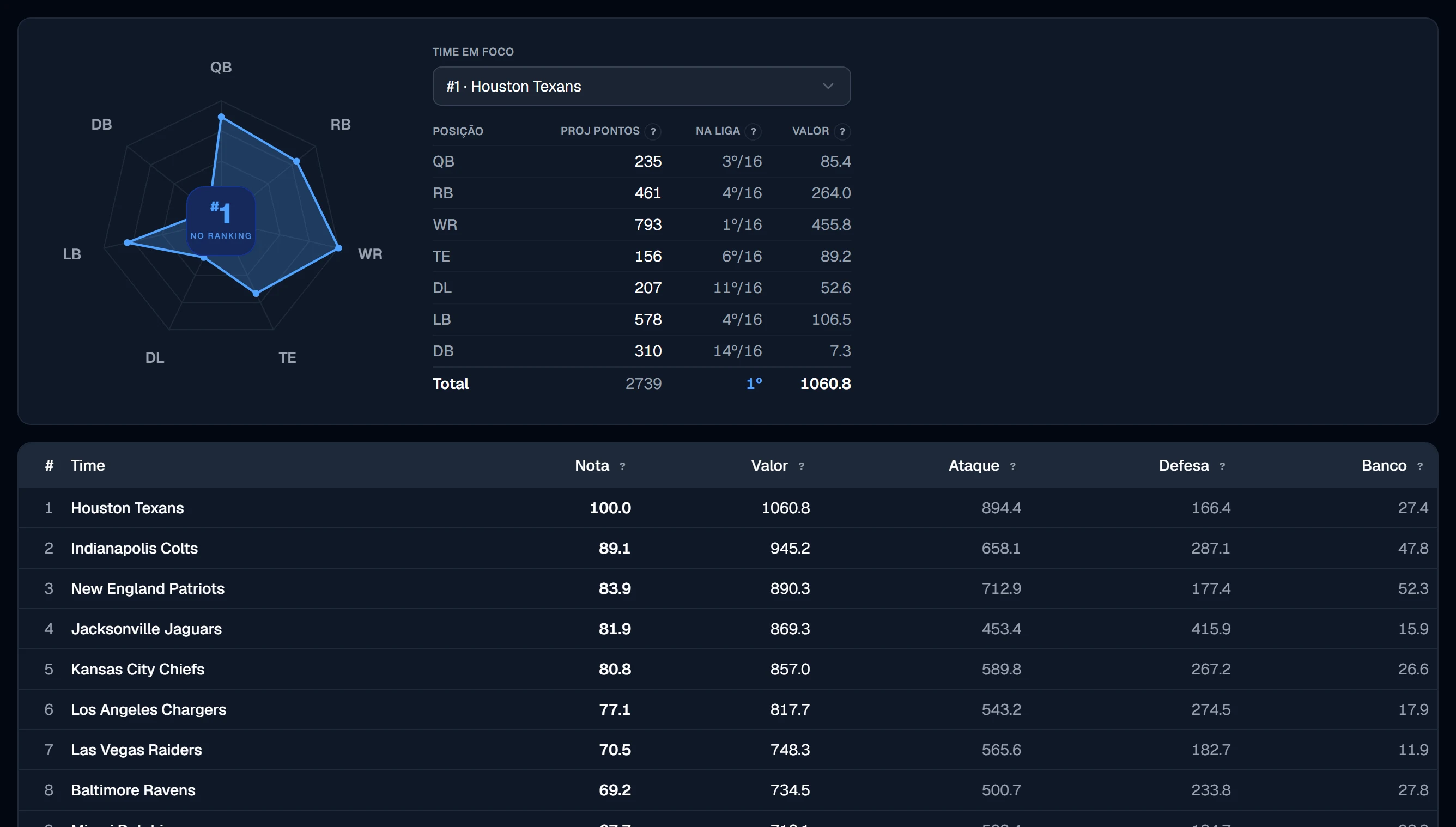The width and height of the screenshot is (1456, 827).
Task: Select the Los Angeles Chargers row
Action: 727,709
